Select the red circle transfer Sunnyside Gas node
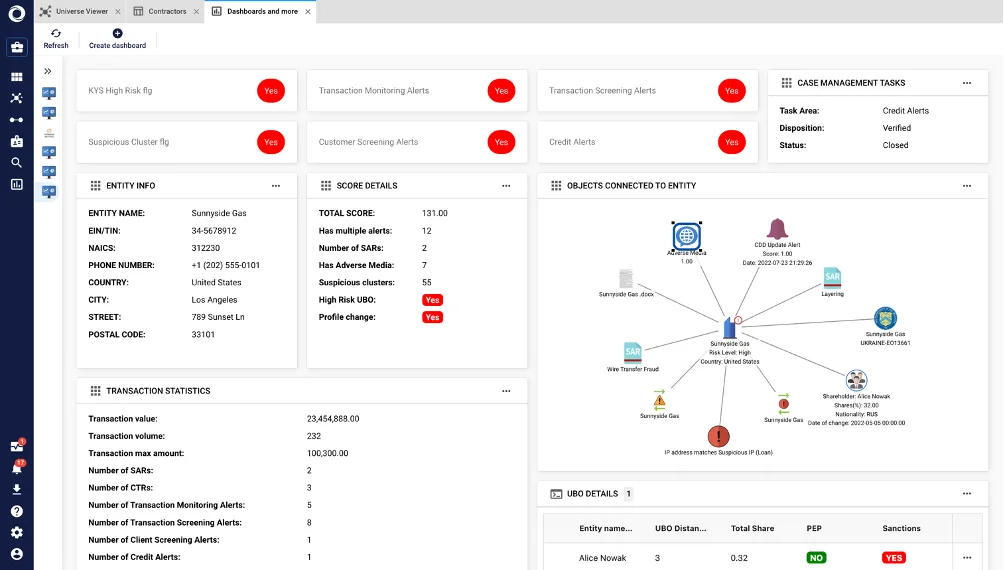This screenshot has height=570, width=1004. pos(783,404)
